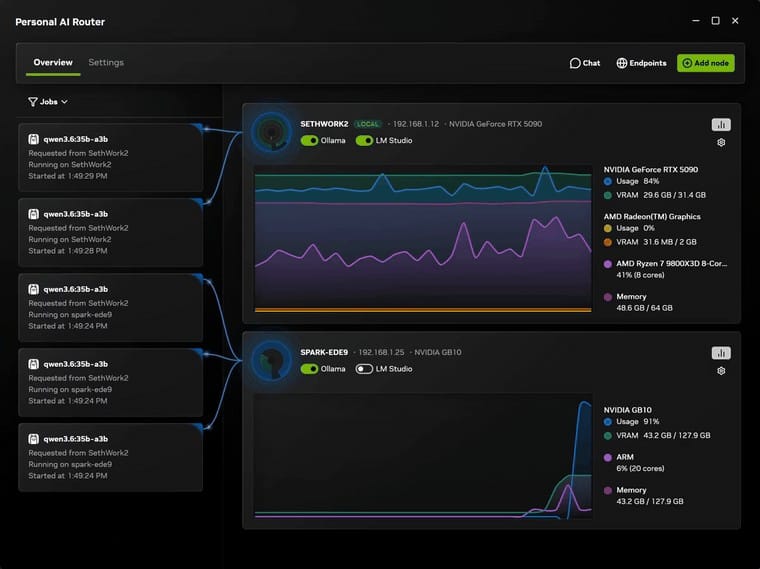Click model icon of job started 1:49:29 PM
The image size is (760, 569).
[x=33, y=139]
